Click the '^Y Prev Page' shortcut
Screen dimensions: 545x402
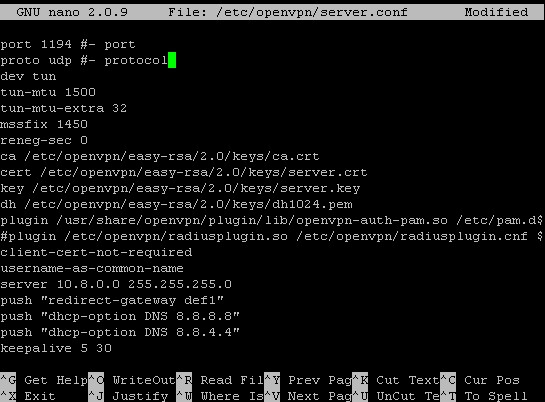308,380
